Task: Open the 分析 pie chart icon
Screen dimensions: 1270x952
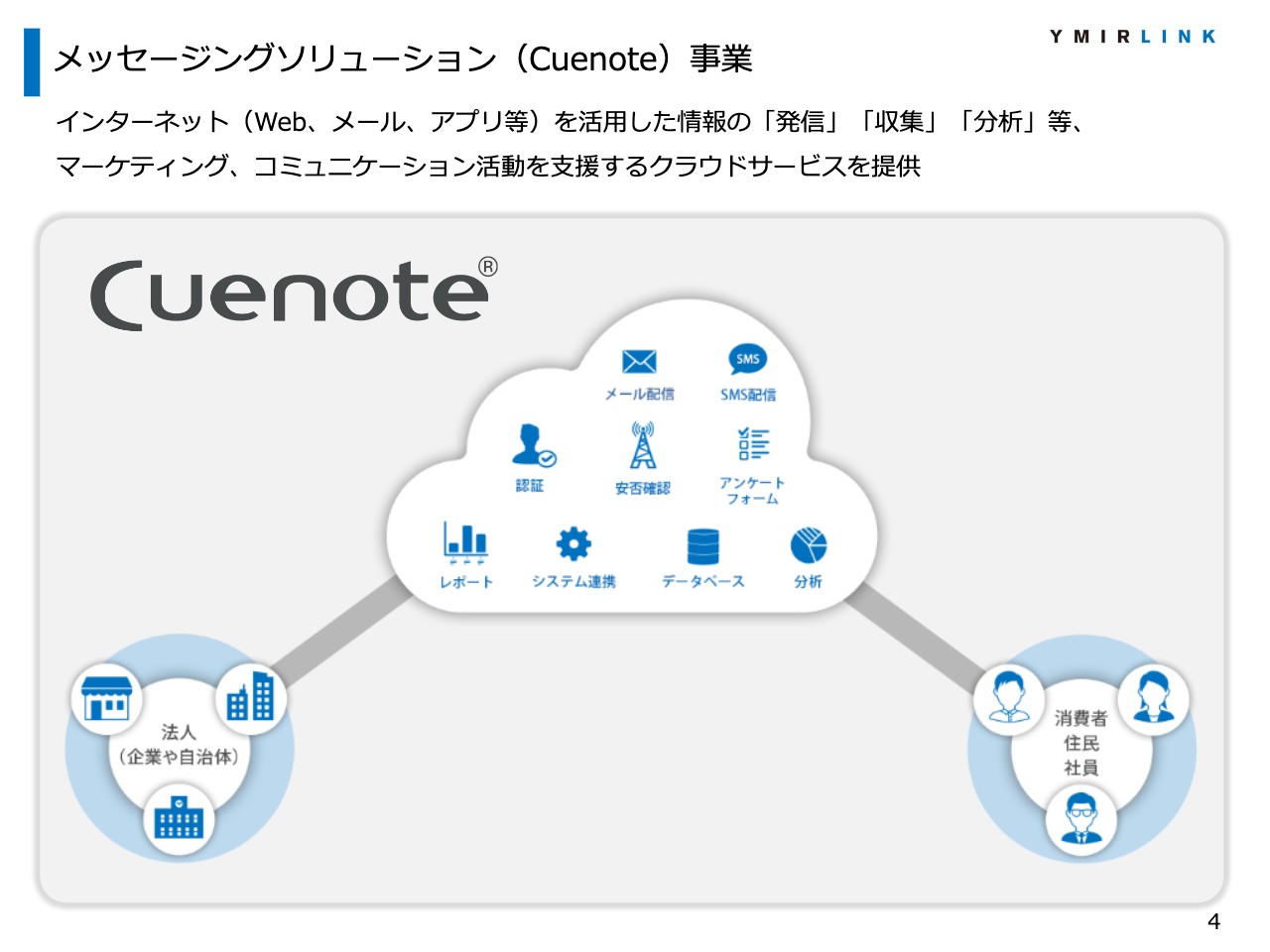Action: (810, 542)
